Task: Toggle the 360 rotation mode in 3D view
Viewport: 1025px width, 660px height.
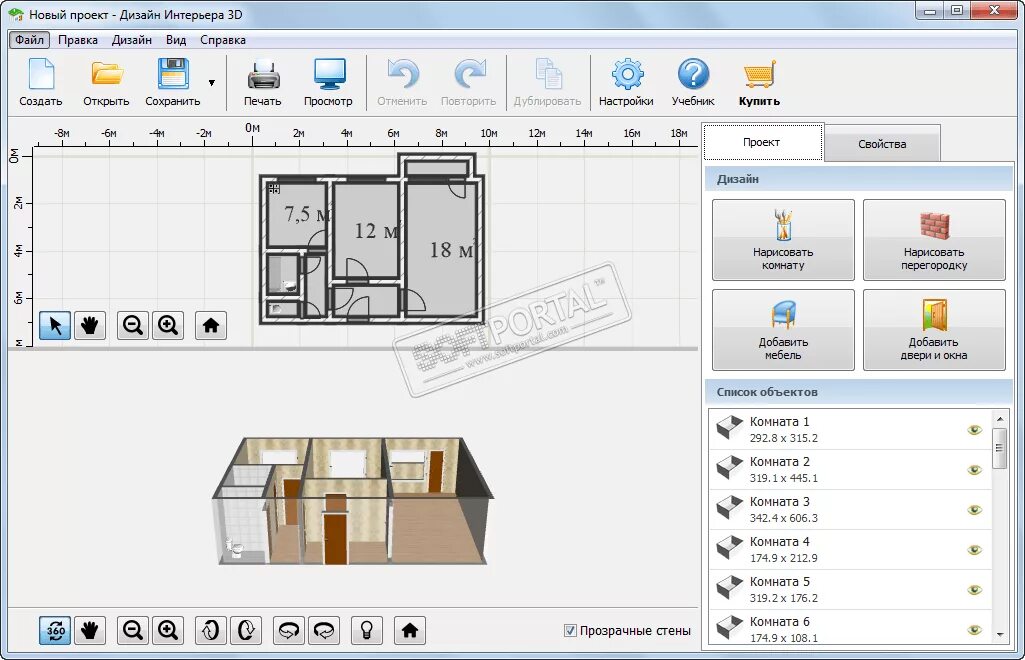Action: (55, 631)
